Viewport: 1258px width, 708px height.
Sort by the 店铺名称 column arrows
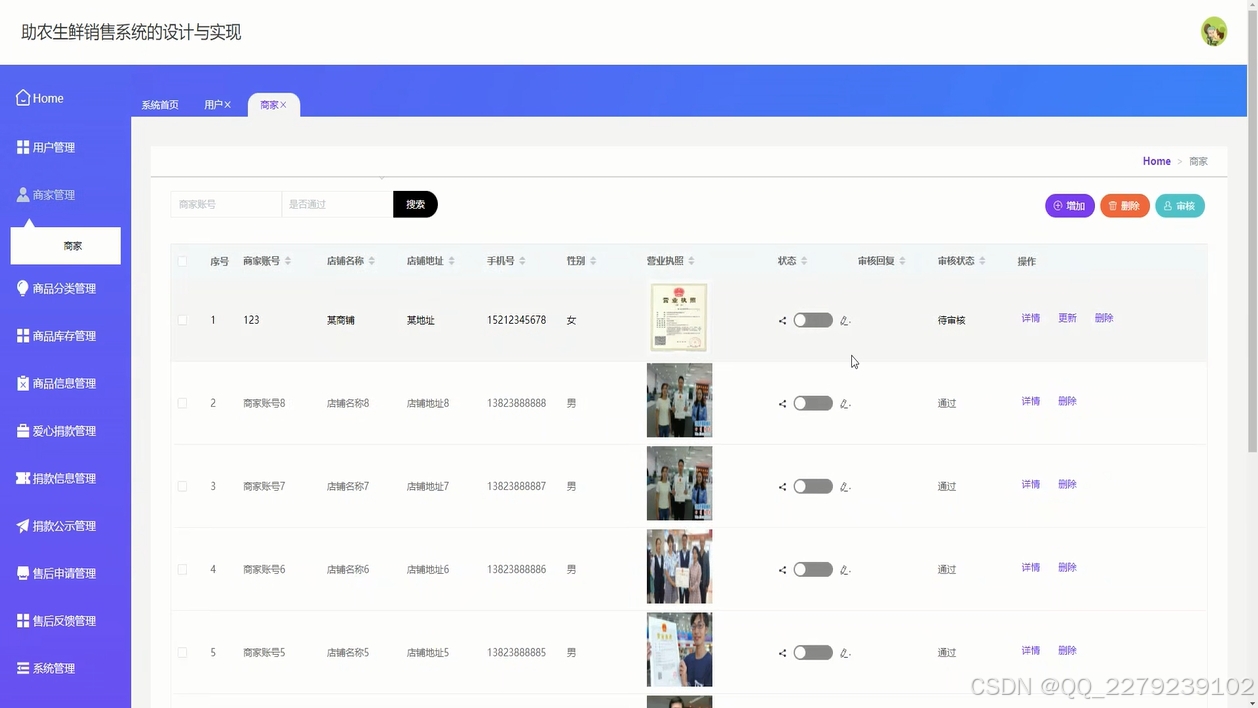point(372,261)
